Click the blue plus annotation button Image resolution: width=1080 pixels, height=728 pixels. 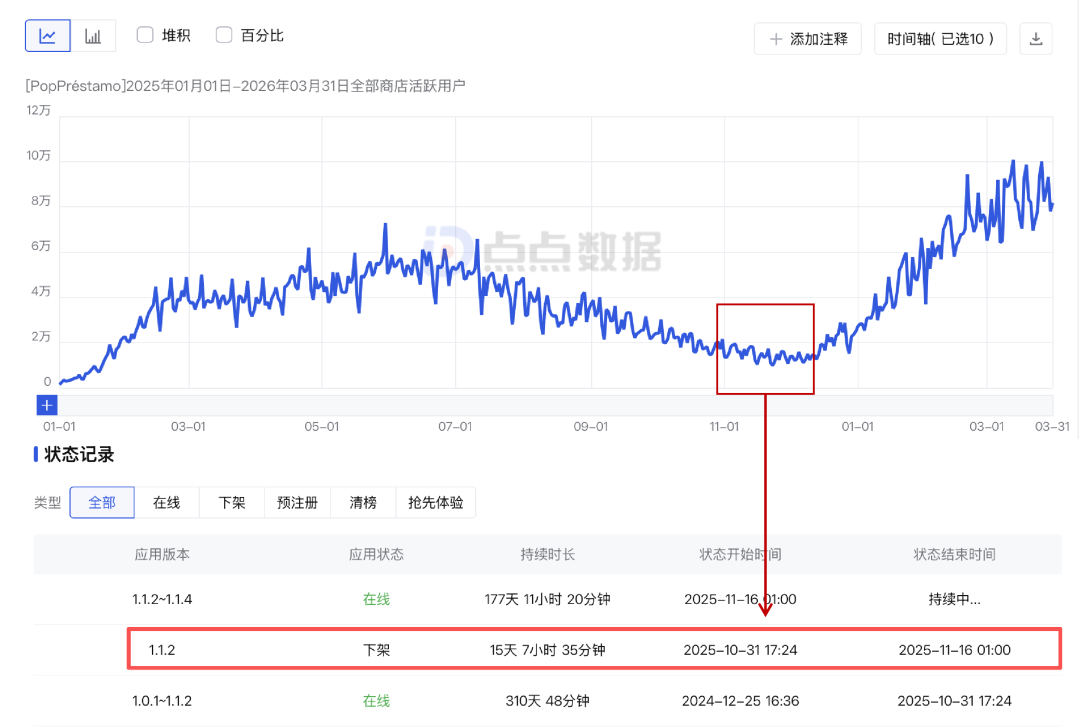coord(47,405)
